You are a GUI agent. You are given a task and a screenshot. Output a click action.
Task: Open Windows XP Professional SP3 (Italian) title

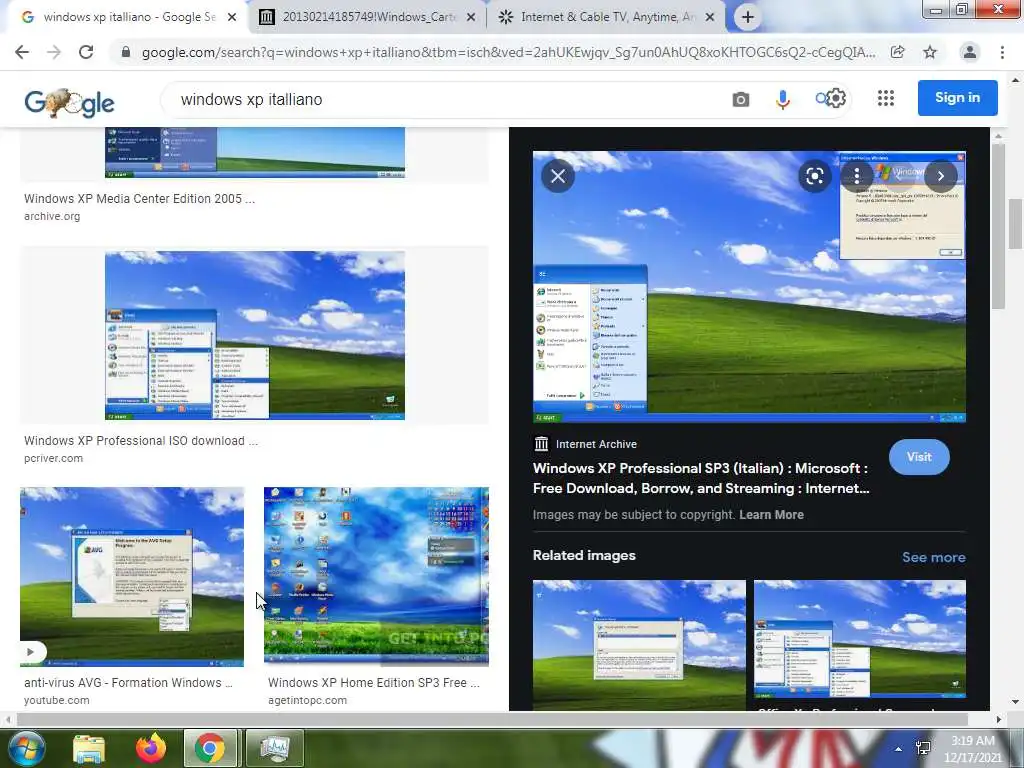[701, 478]
